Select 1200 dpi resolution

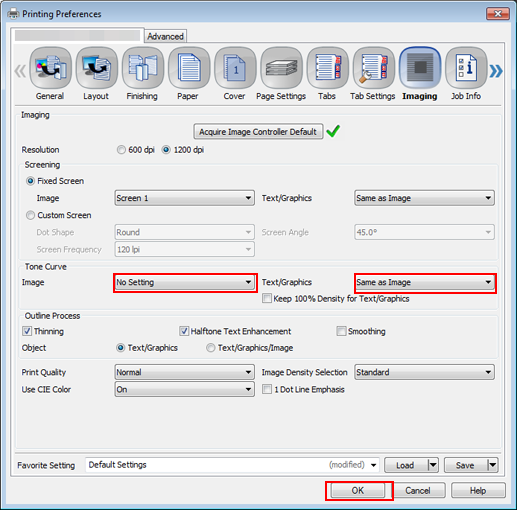point(166,150)
